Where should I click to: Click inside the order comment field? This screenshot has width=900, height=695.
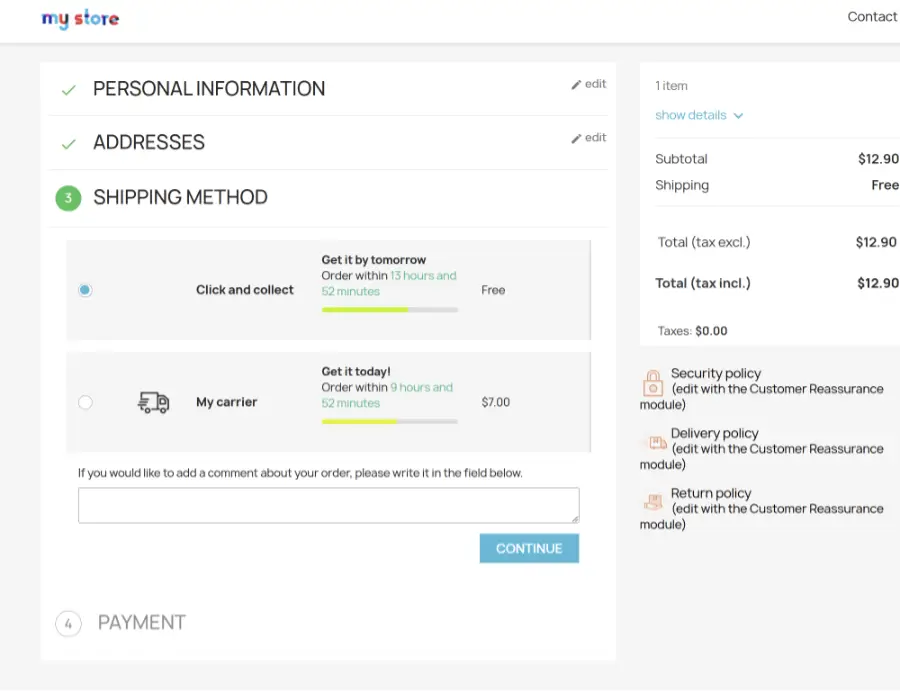[x=328, y=504]
